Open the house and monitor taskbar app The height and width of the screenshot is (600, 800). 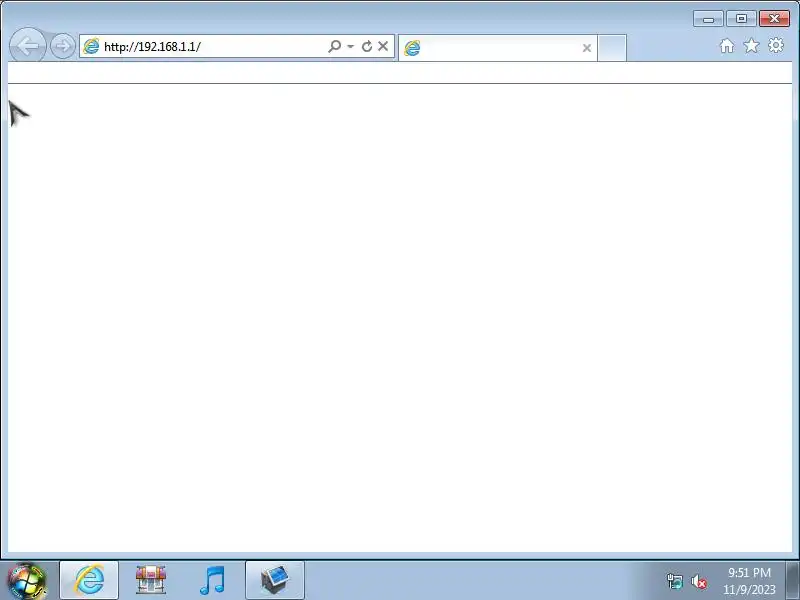click(x=275, y=580)
